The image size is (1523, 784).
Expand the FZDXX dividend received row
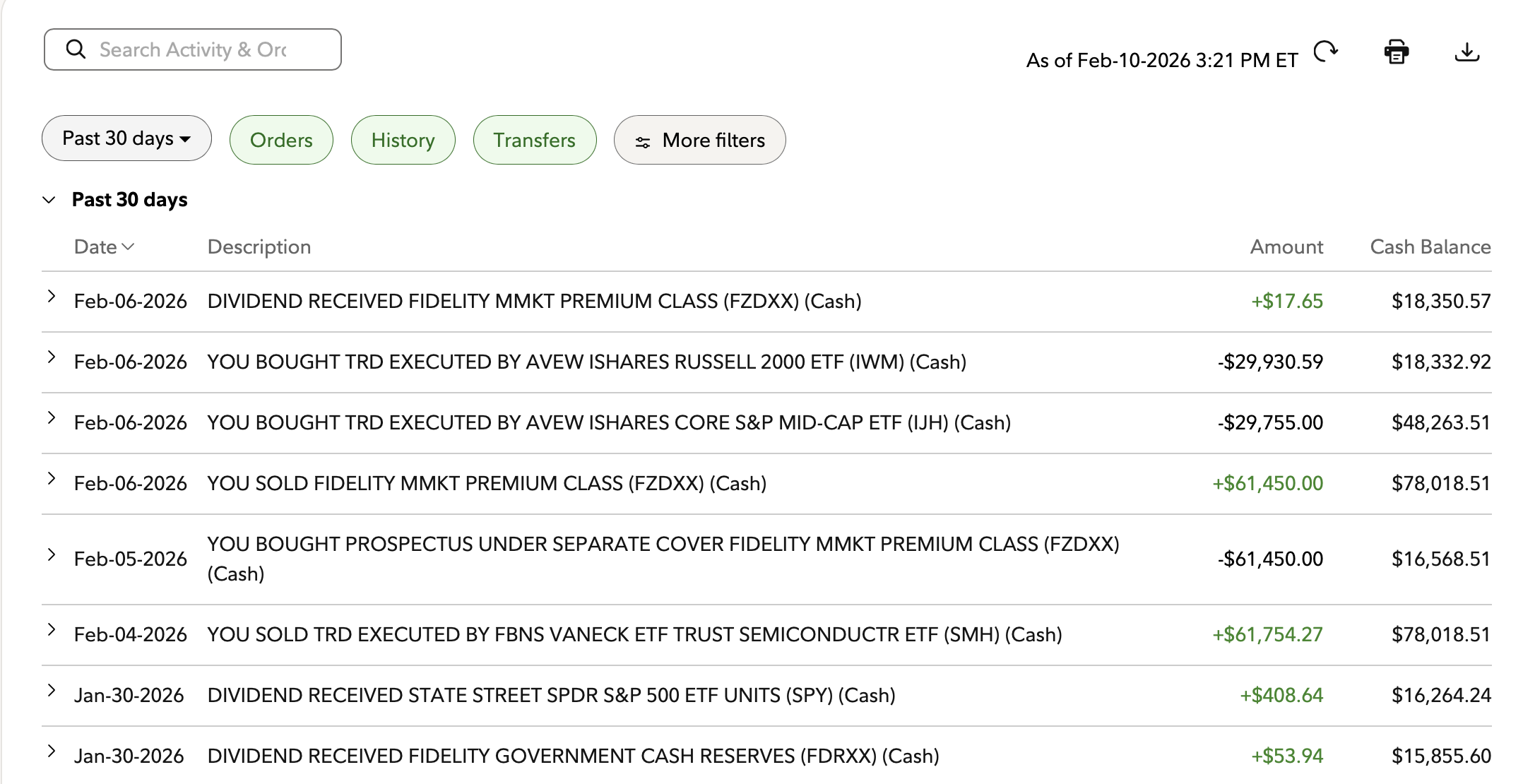(x=50, y=296)
